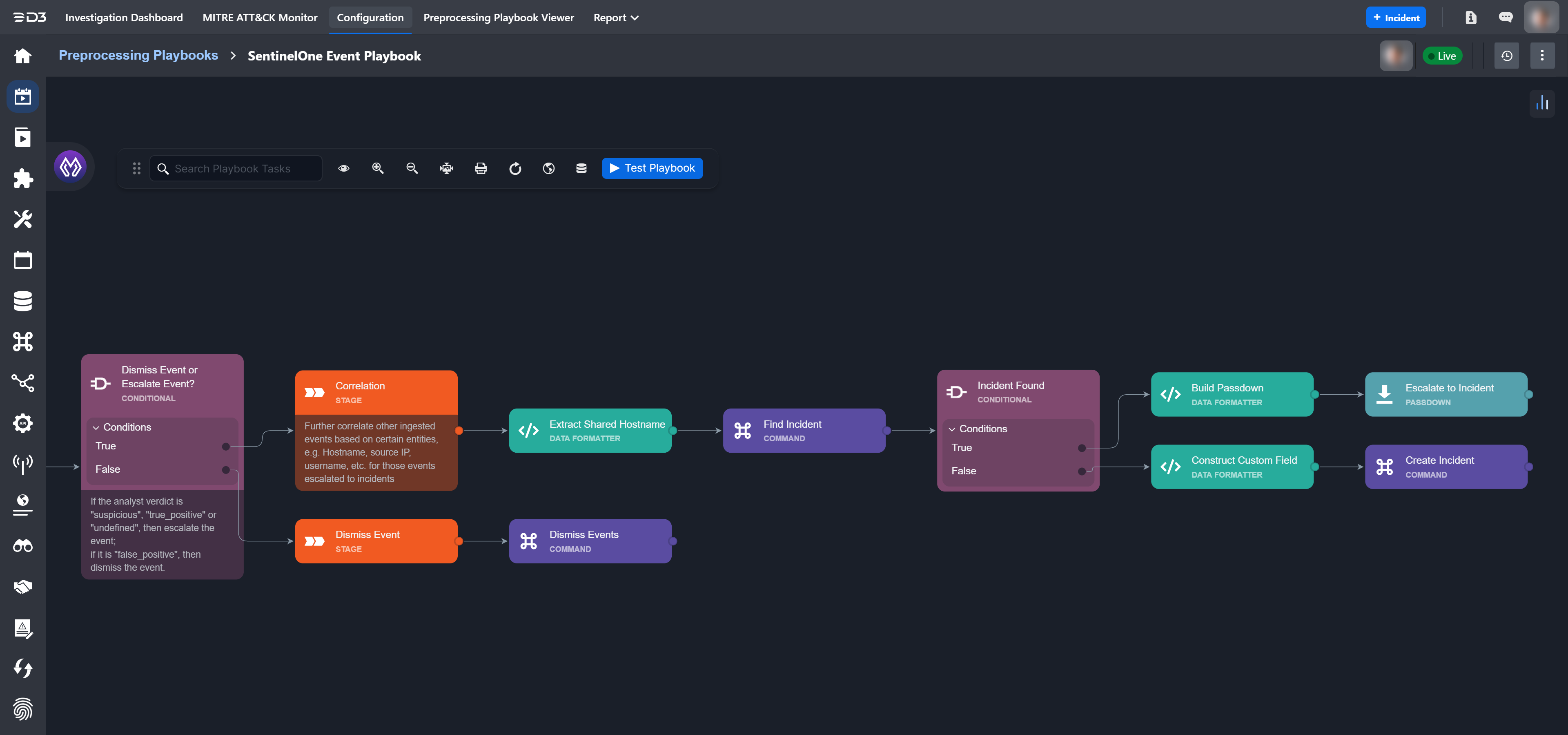Click the Test Playbook button
This screenshot has width=1568, height=735.
[652, 168]
